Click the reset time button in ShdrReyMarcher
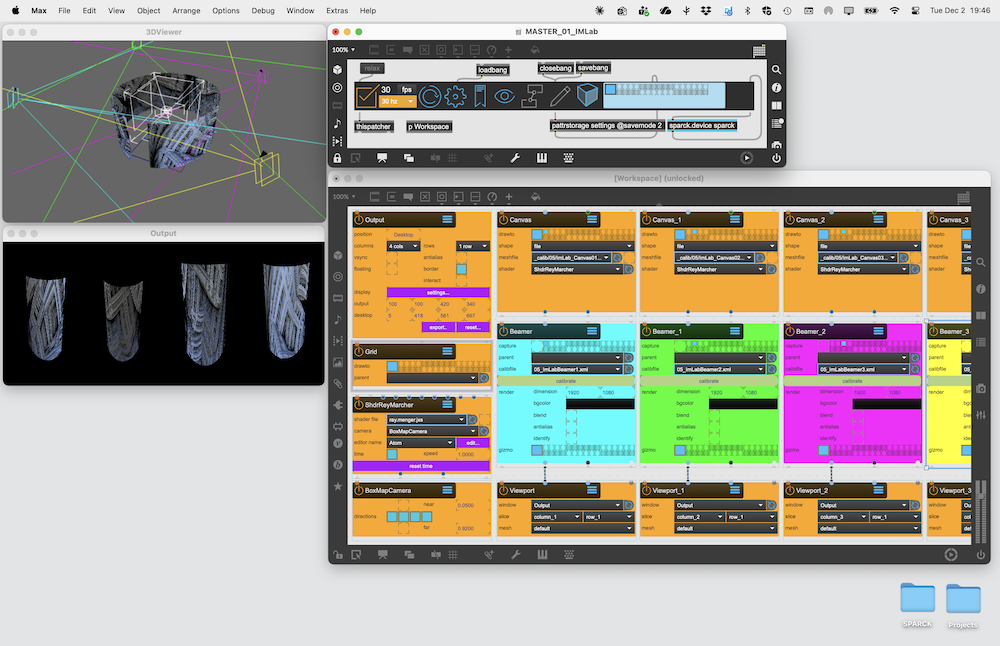Viewport: 1000px width, 646px height. click(x=420, y=466)
